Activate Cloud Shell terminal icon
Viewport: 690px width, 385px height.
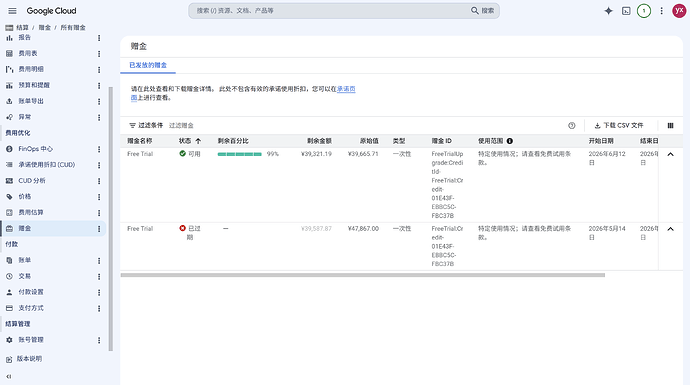point(626,11)
